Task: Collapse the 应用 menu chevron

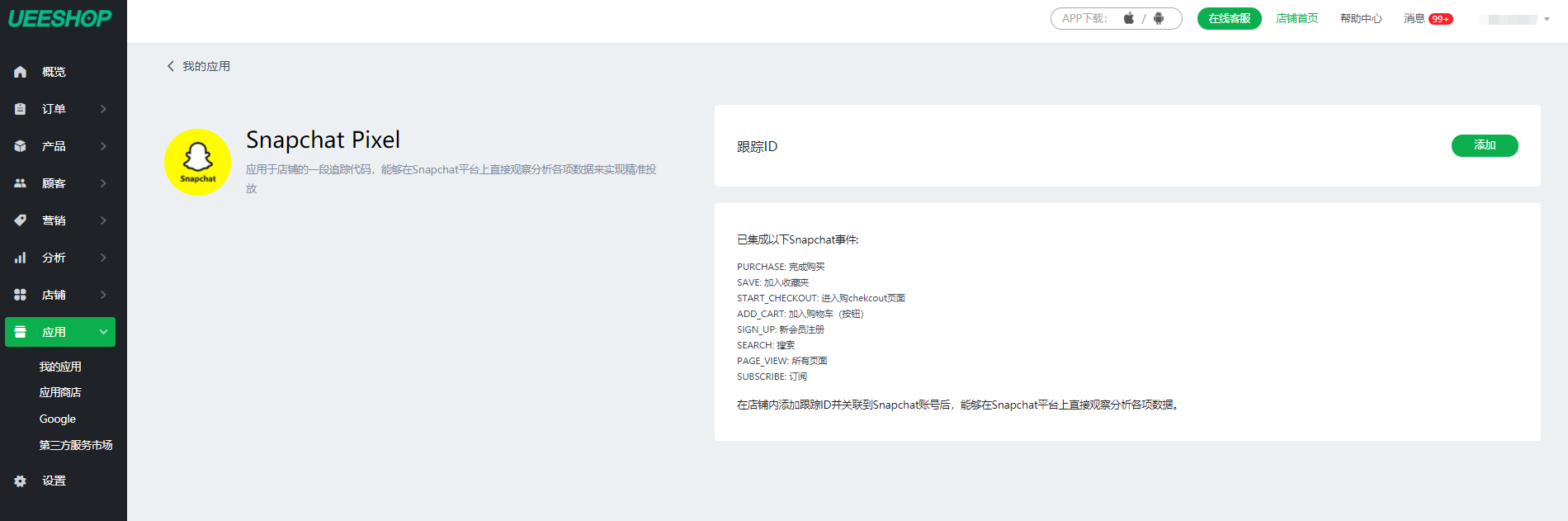Action: [103, 332]
